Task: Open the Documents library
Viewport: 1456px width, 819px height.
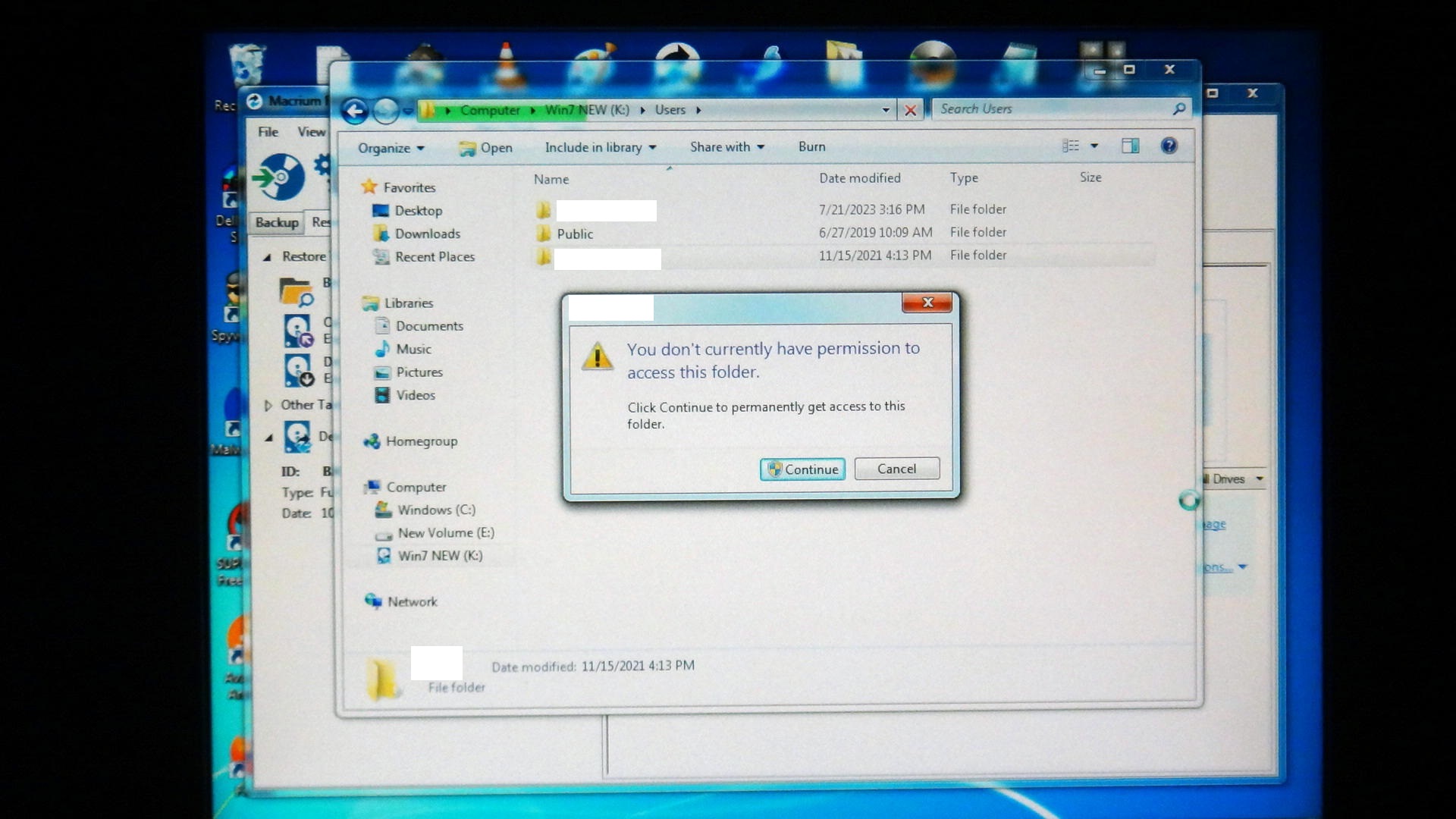Action: [x=429, y=326]
